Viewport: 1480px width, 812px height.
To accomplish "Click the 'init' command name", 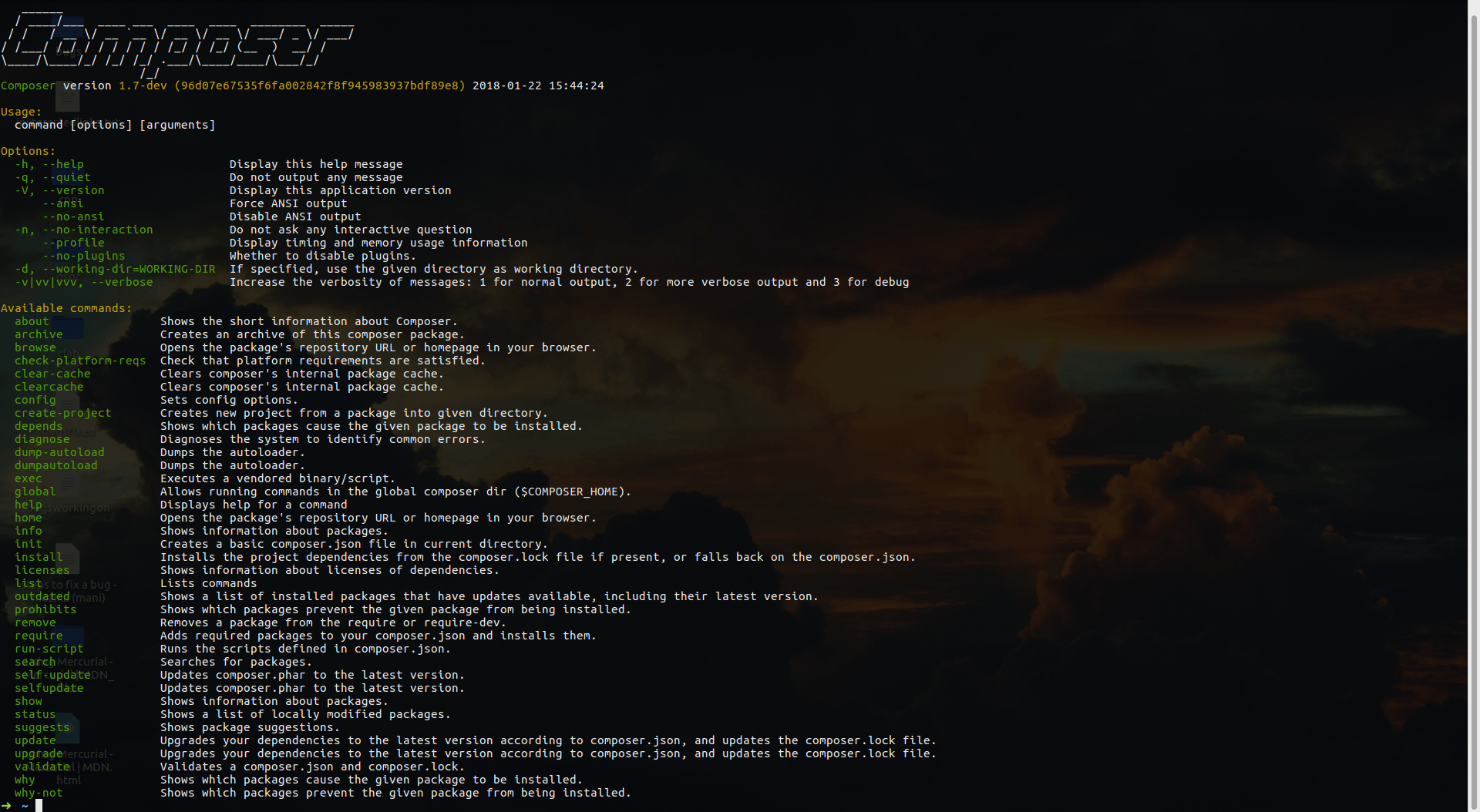I will coord(29,544).
